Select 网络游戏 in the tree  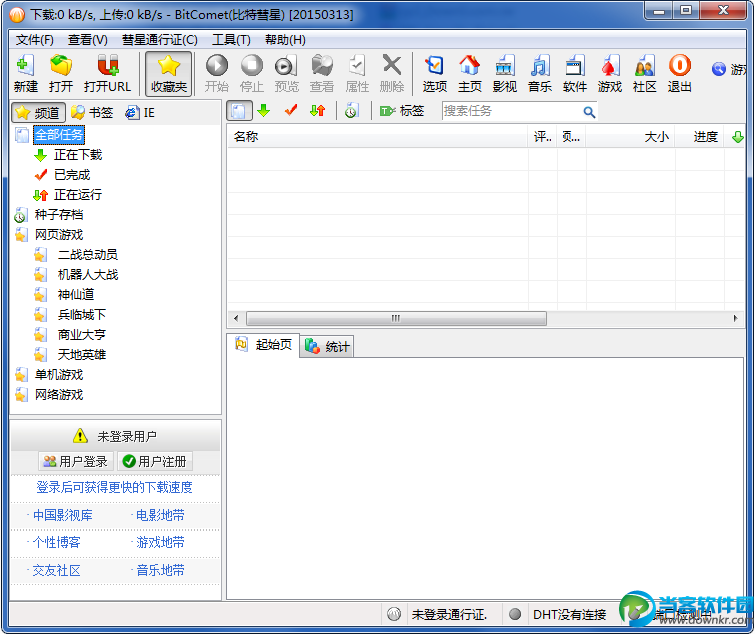coord(59,395)
